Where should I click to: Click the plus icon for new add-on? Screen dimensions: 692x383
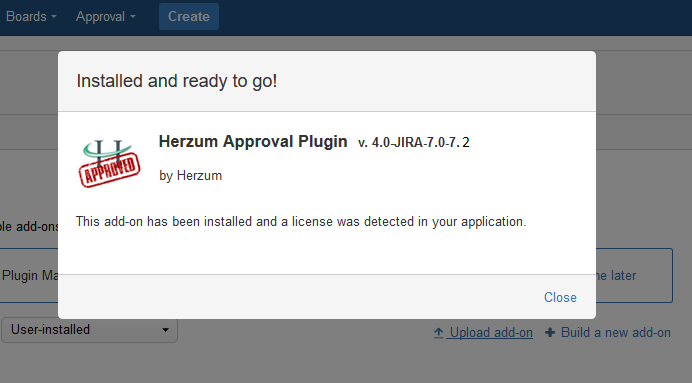tap(550, 332)
